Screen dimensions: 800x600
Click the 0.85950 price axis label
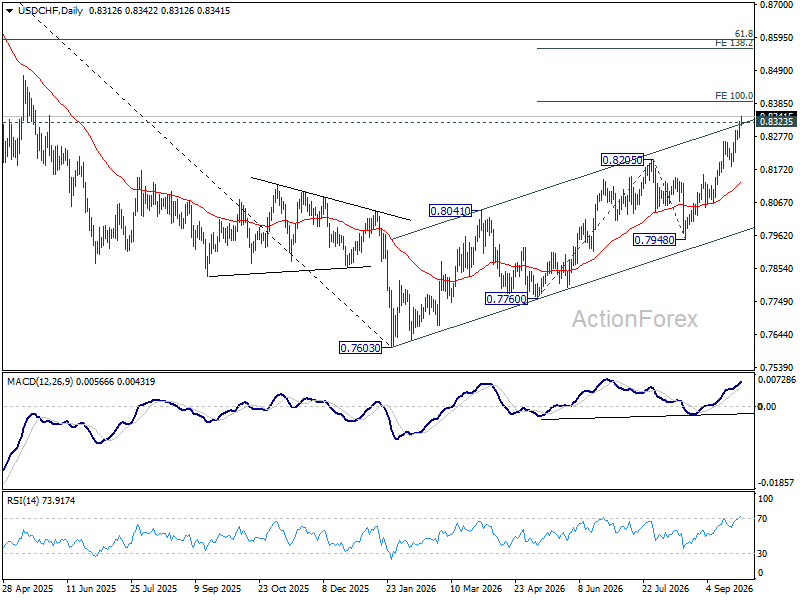777,38
